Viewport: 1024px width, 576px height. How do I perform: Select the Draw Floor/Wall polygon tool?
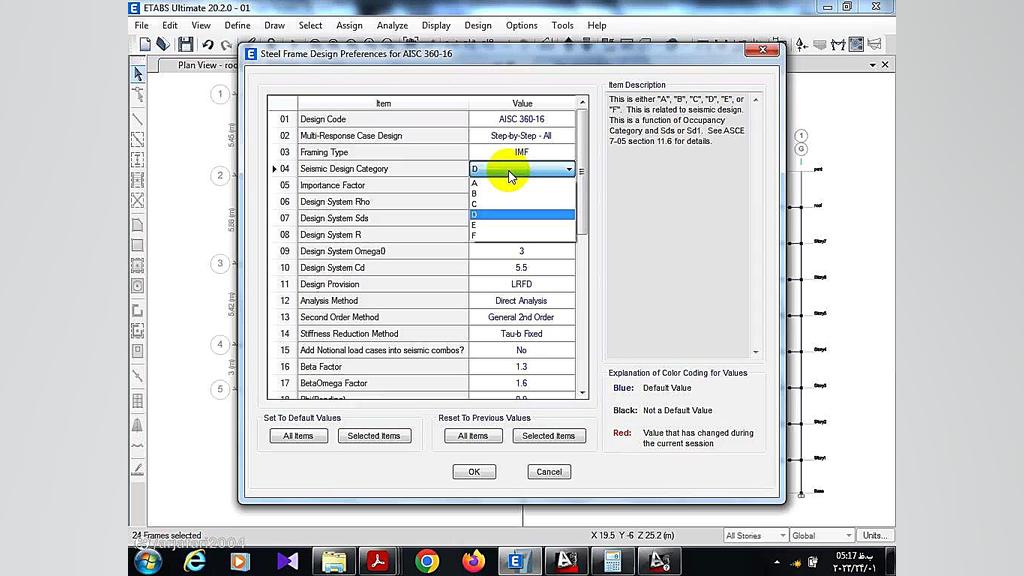[138, 225]
